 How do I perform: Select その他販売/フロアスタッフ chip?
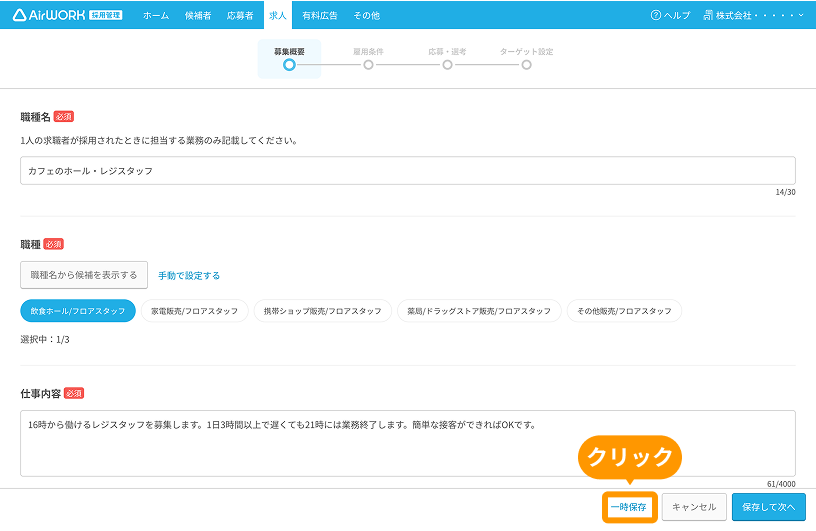click(x=624, y=311)
